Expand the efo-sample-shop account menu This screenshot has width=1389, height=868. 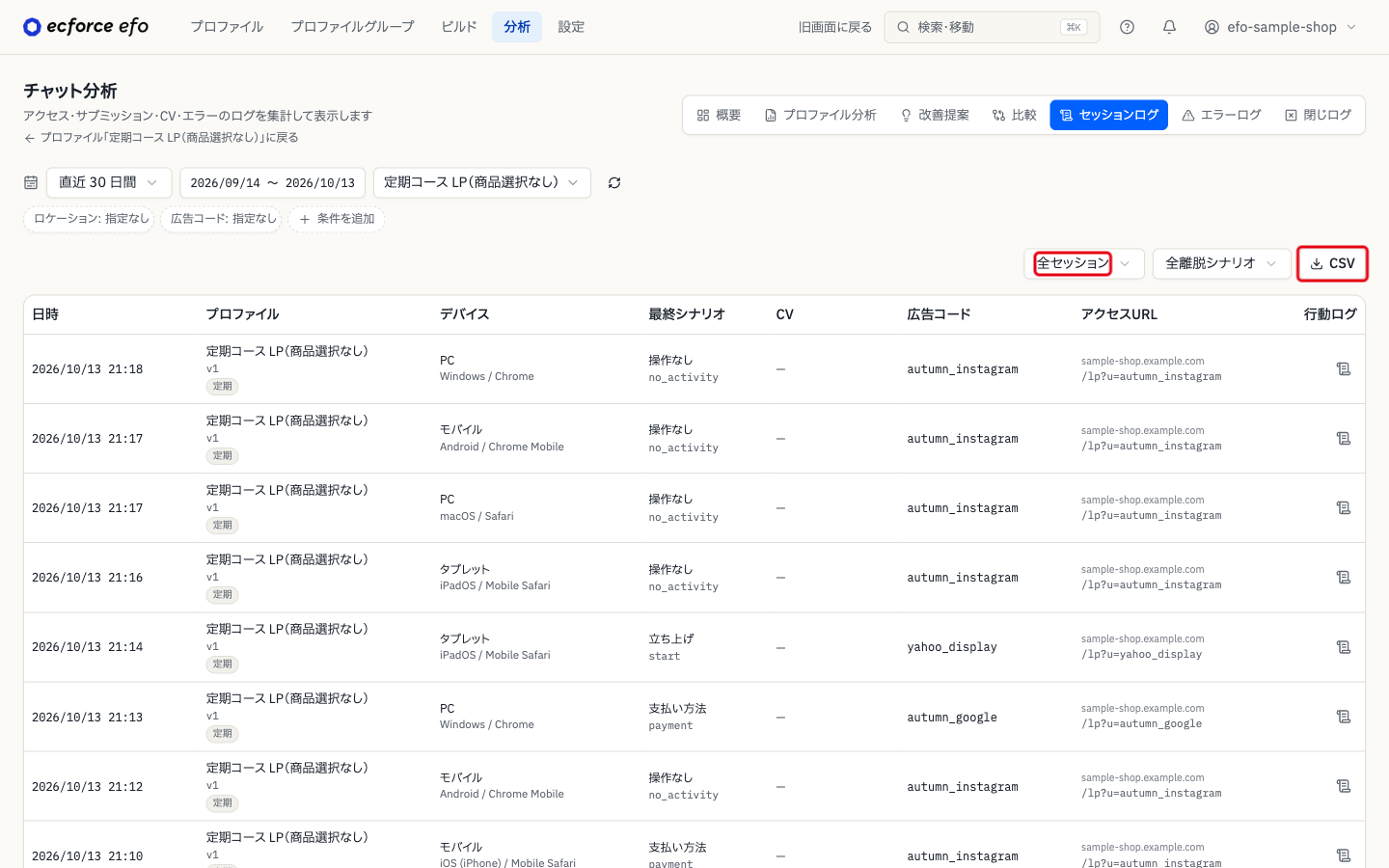(x=1280, y=27)
